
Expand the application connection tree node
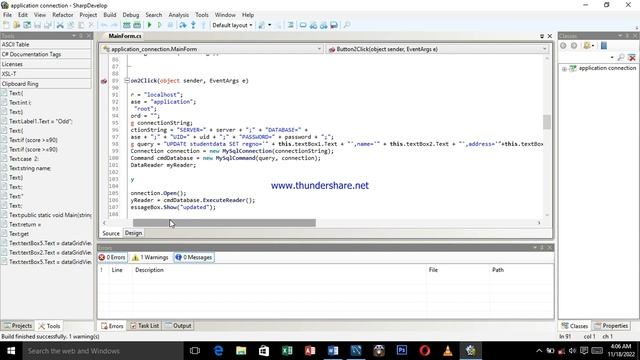[564, 69]
